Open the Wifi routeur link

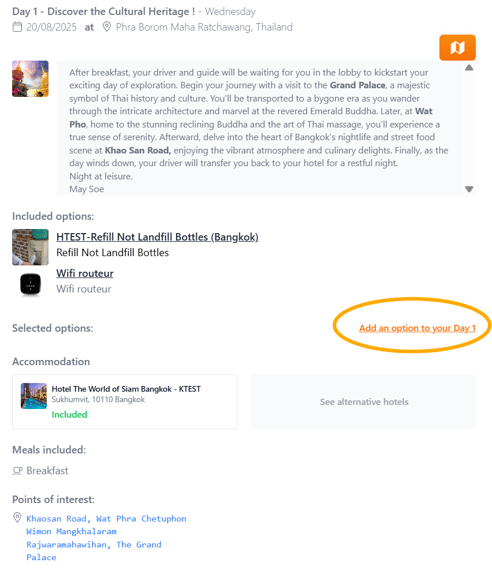85,273
